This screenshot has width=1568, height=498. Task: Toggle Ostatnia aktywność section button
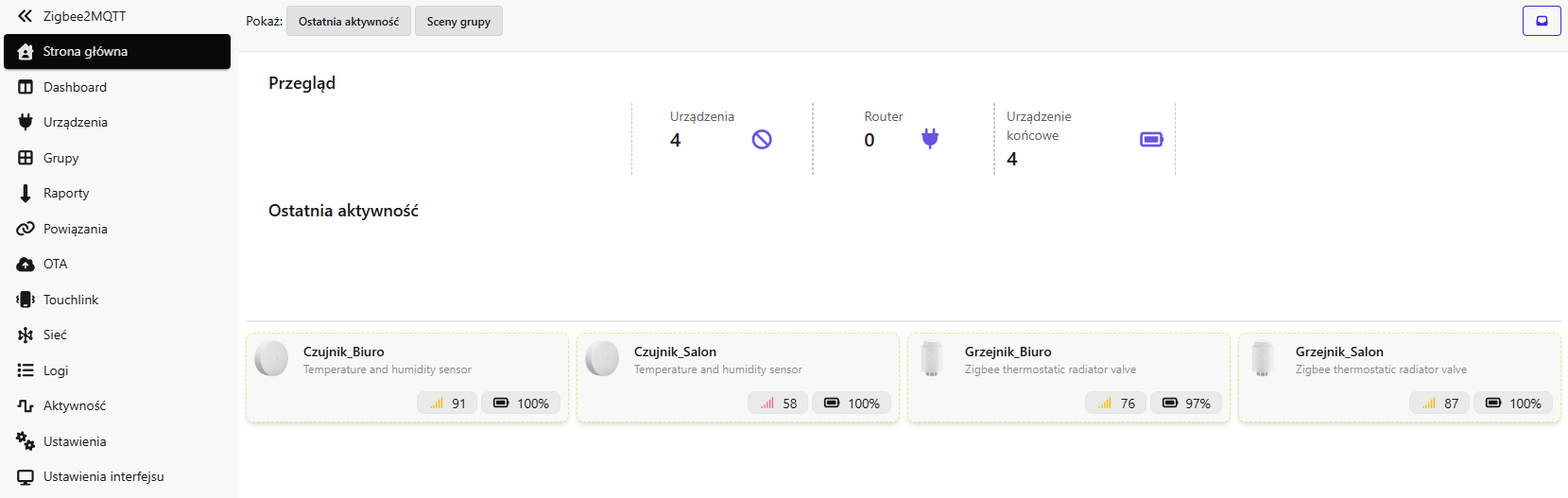click(349, 22)
